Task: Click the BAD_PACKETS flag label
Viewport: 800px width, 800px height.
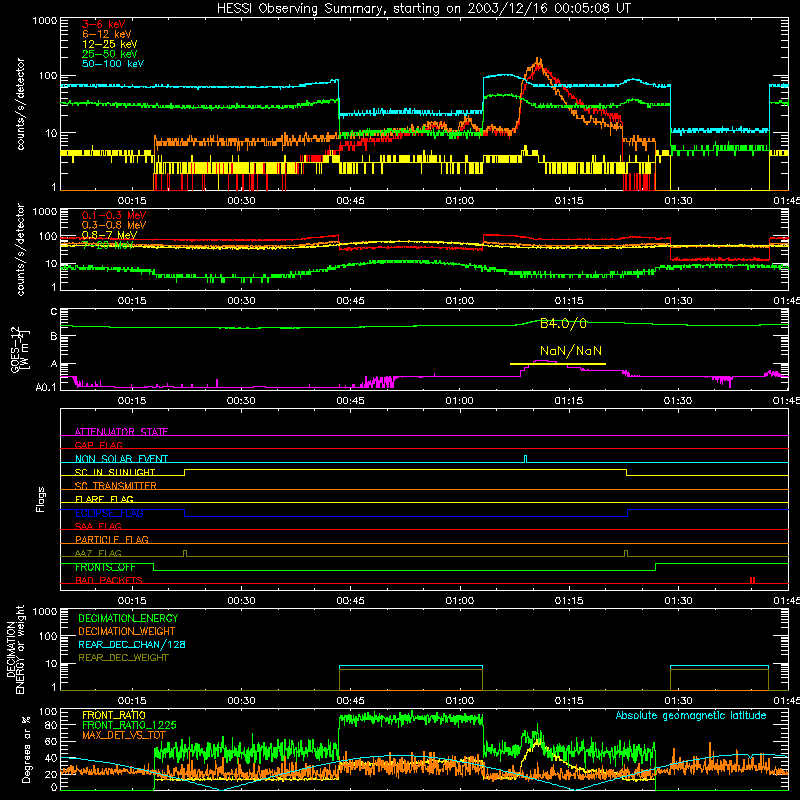Action: tap(109, 580)
